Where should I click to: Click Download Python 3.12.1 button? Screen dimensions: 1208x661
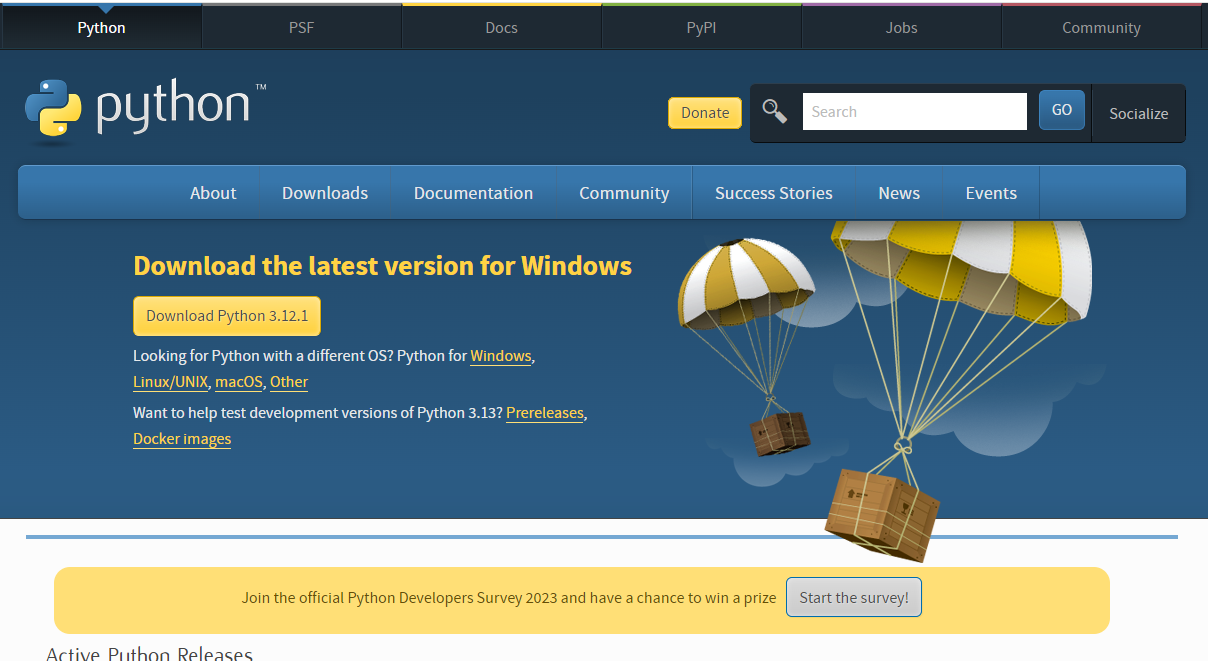click(227, 315)
